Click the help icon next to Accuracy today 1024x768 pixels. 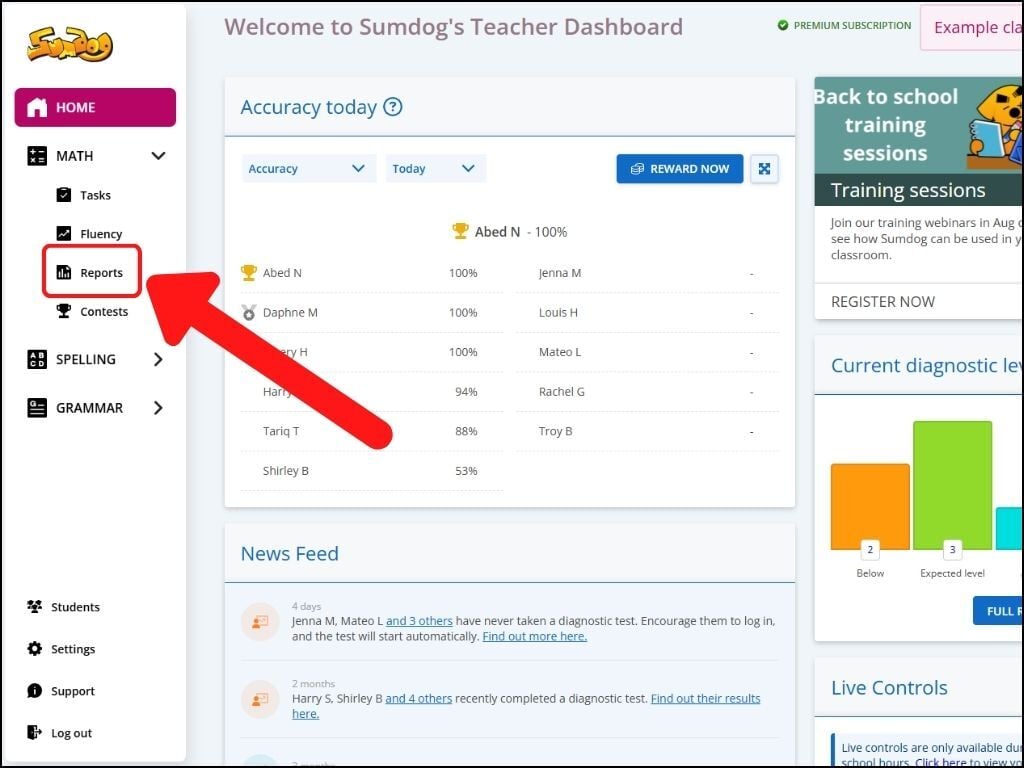pos(393,106)
